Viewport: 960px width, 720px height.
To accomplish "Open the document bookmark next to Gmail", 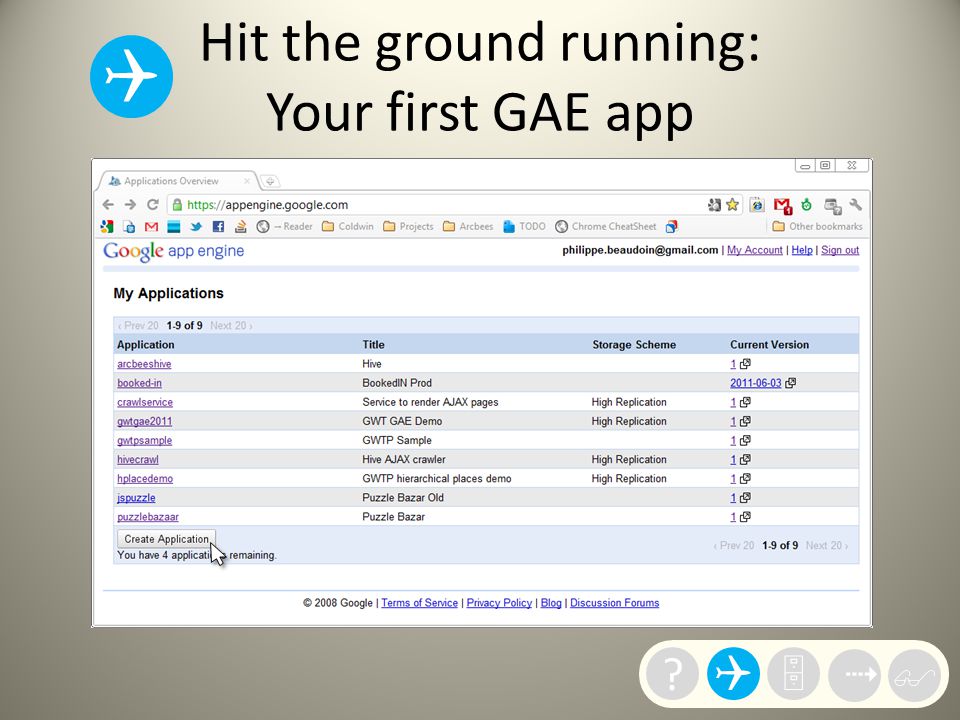I will coord(129,227).
